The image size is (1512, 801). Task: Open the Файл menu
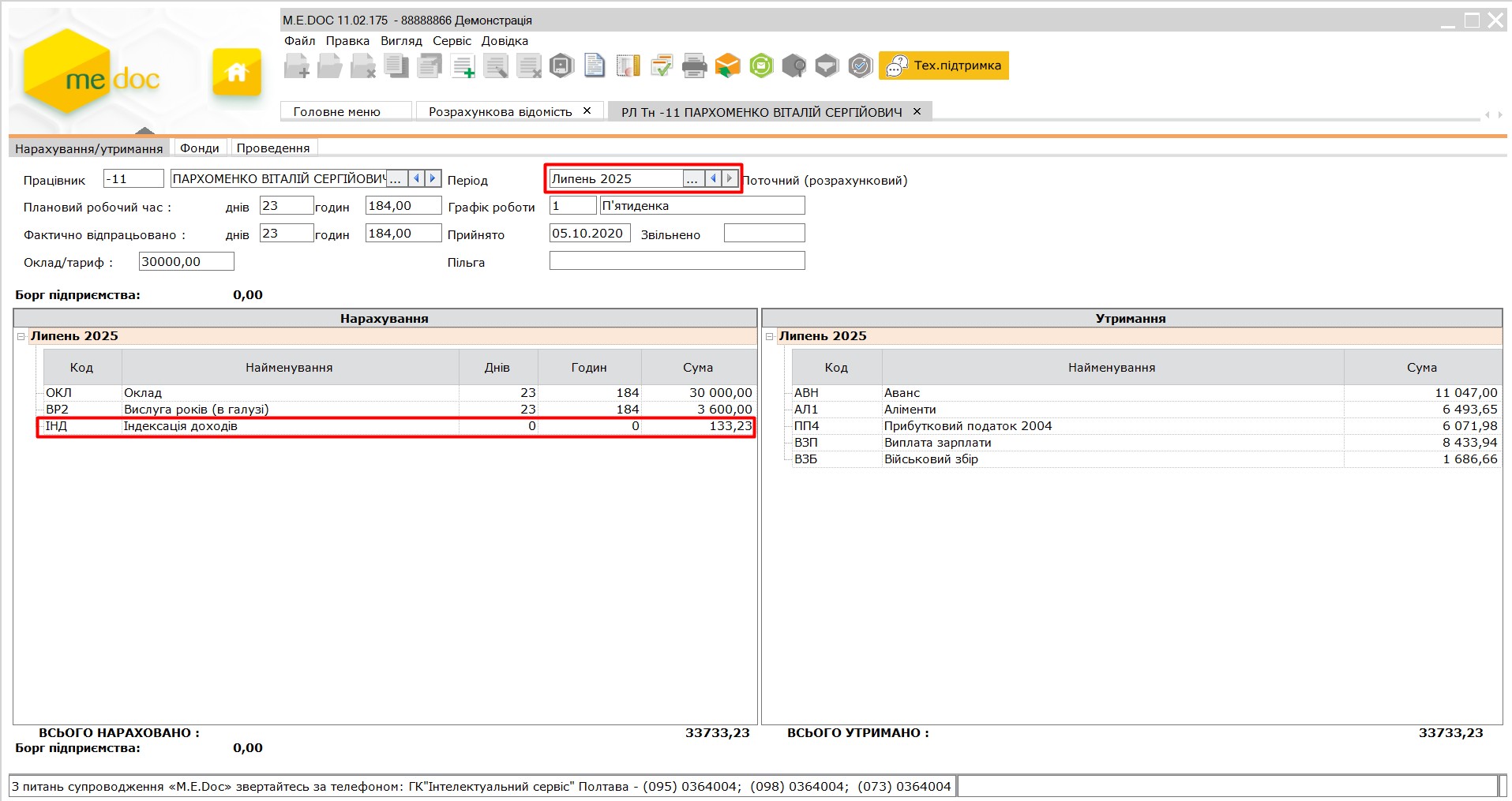[300, 41]
